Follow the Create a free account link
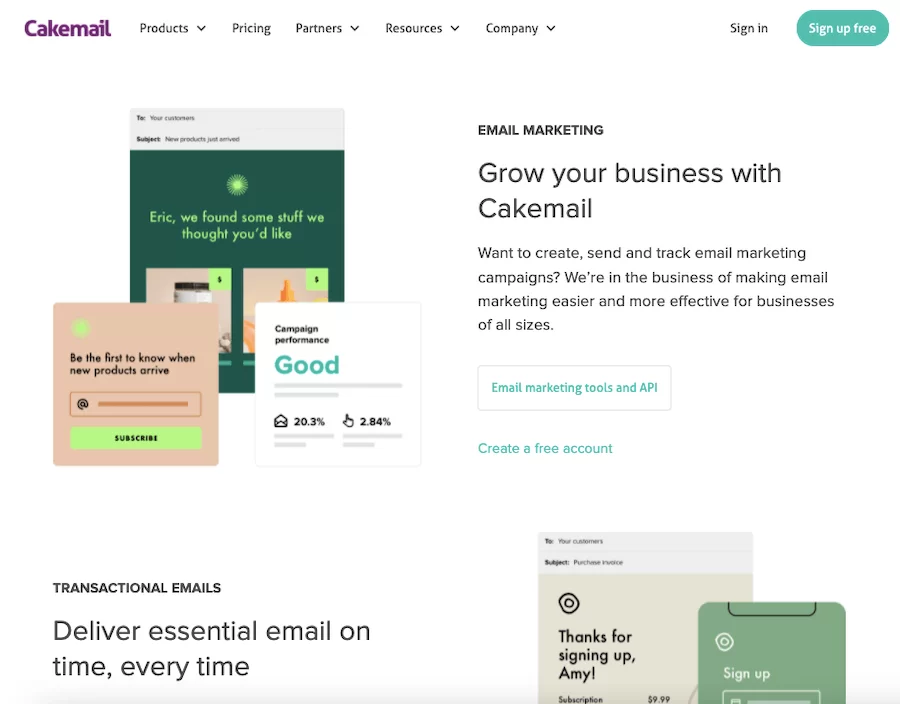 coord(545,448)
